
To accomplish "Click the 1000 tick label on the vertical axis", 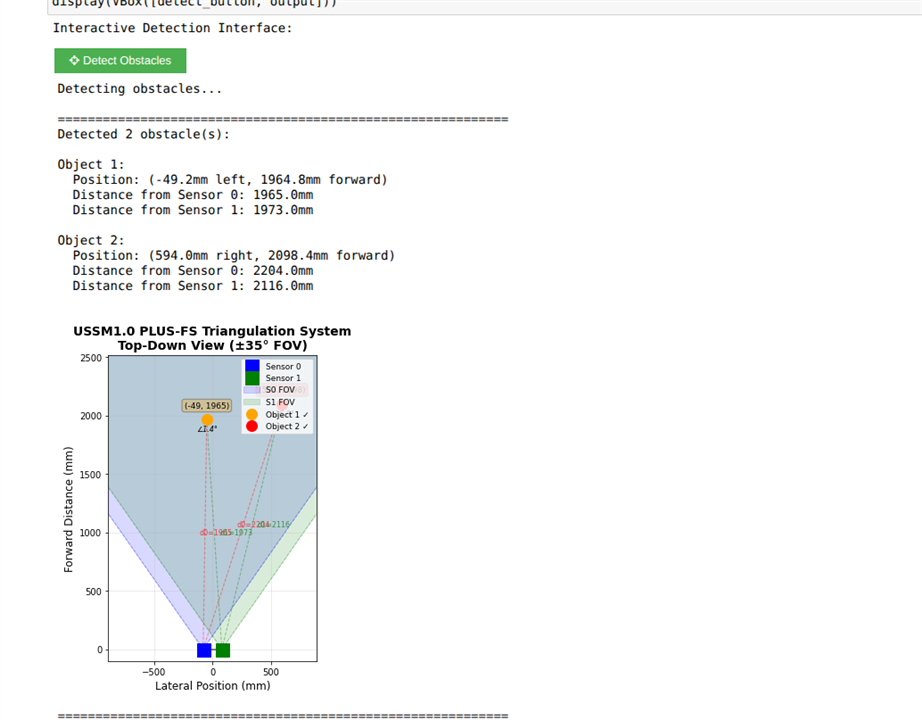I will (91, 533).
